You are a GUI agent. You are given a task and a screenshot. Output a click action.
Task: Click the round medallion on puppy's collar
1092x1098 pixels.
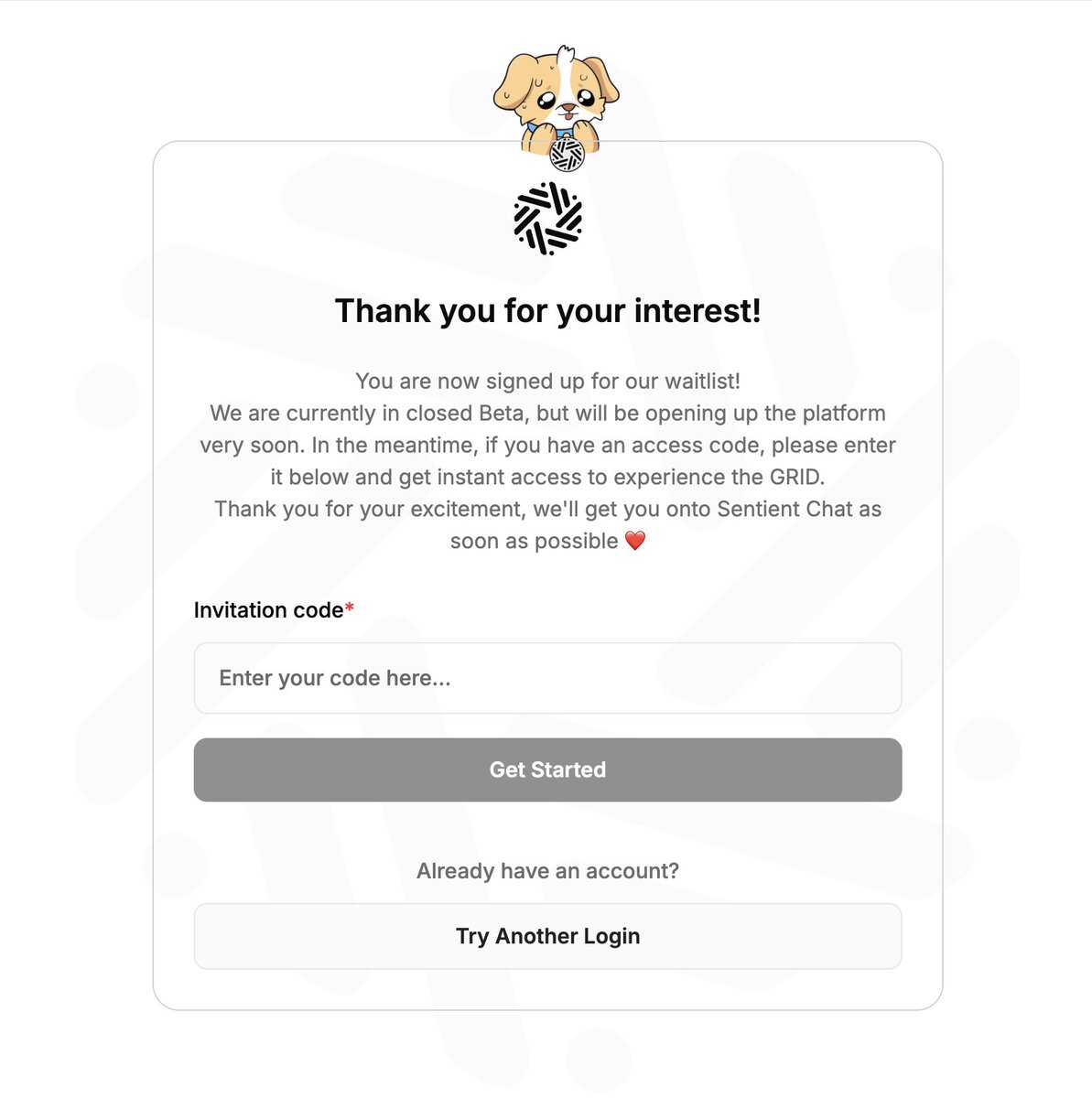click(568, 155)
